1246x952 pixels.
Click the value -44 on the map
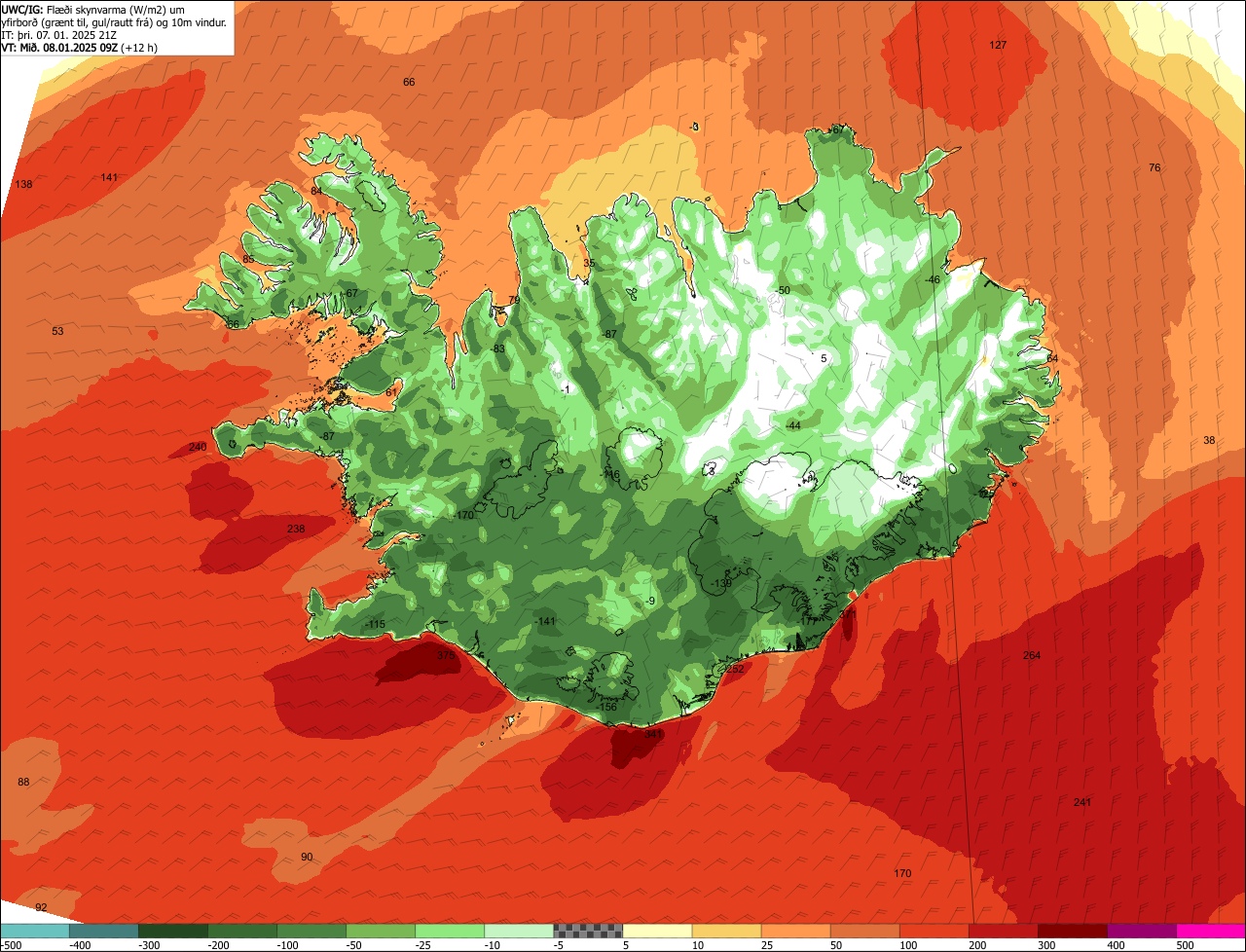pyautogui.click(x=793, y=426)
